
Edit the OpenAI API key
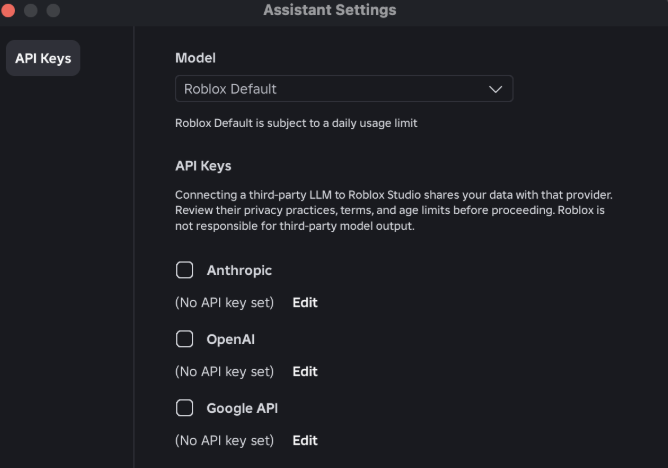305,371
